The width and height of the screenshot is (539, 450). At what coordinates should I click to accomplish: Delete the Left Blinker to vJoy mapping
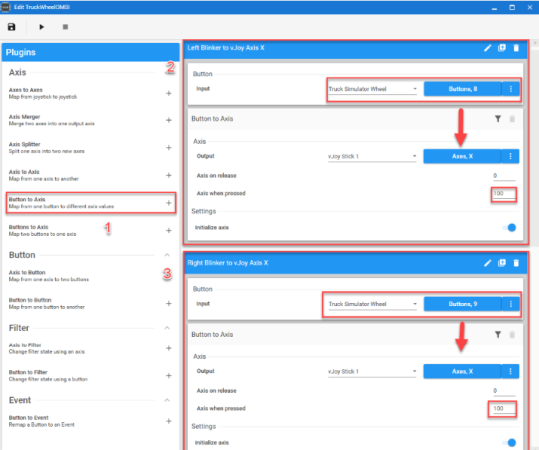[516, 48]
